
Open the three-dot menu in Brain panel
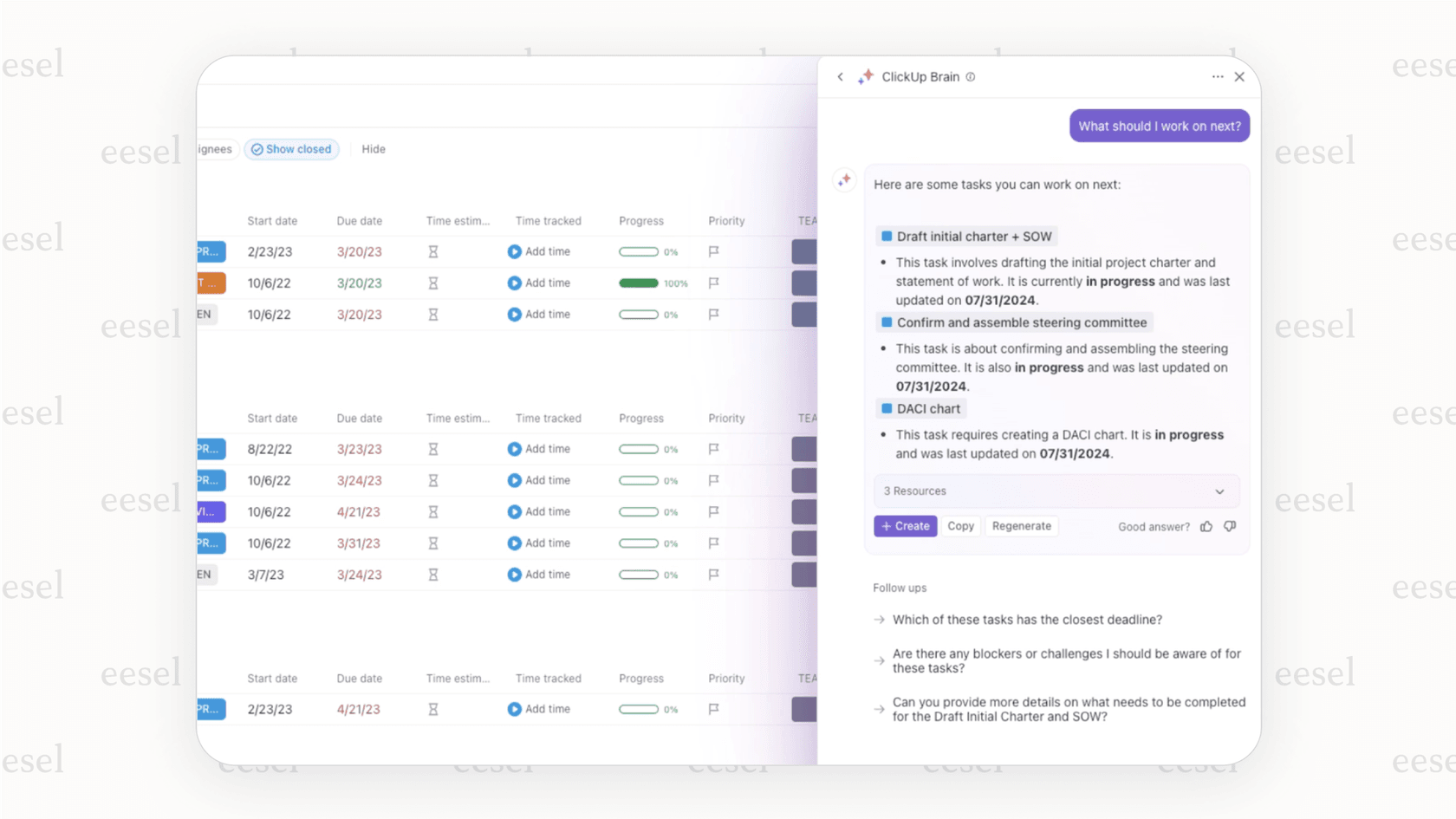click(1217, 76)
